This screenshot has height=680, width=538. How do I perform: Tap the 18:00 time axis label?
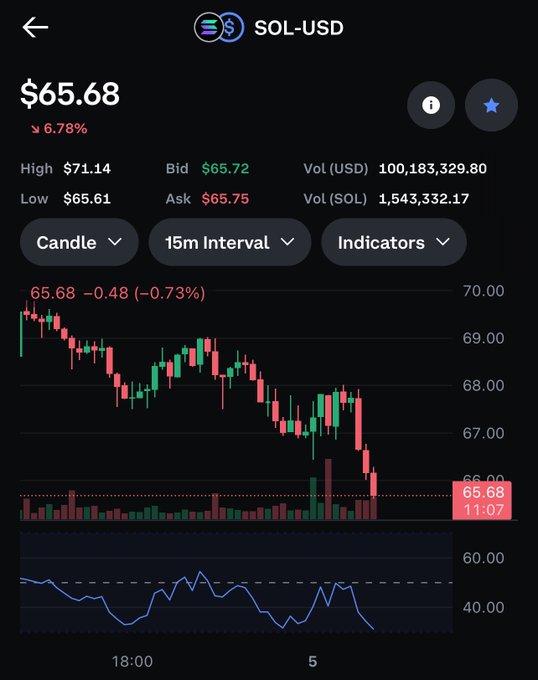[132, 661]
